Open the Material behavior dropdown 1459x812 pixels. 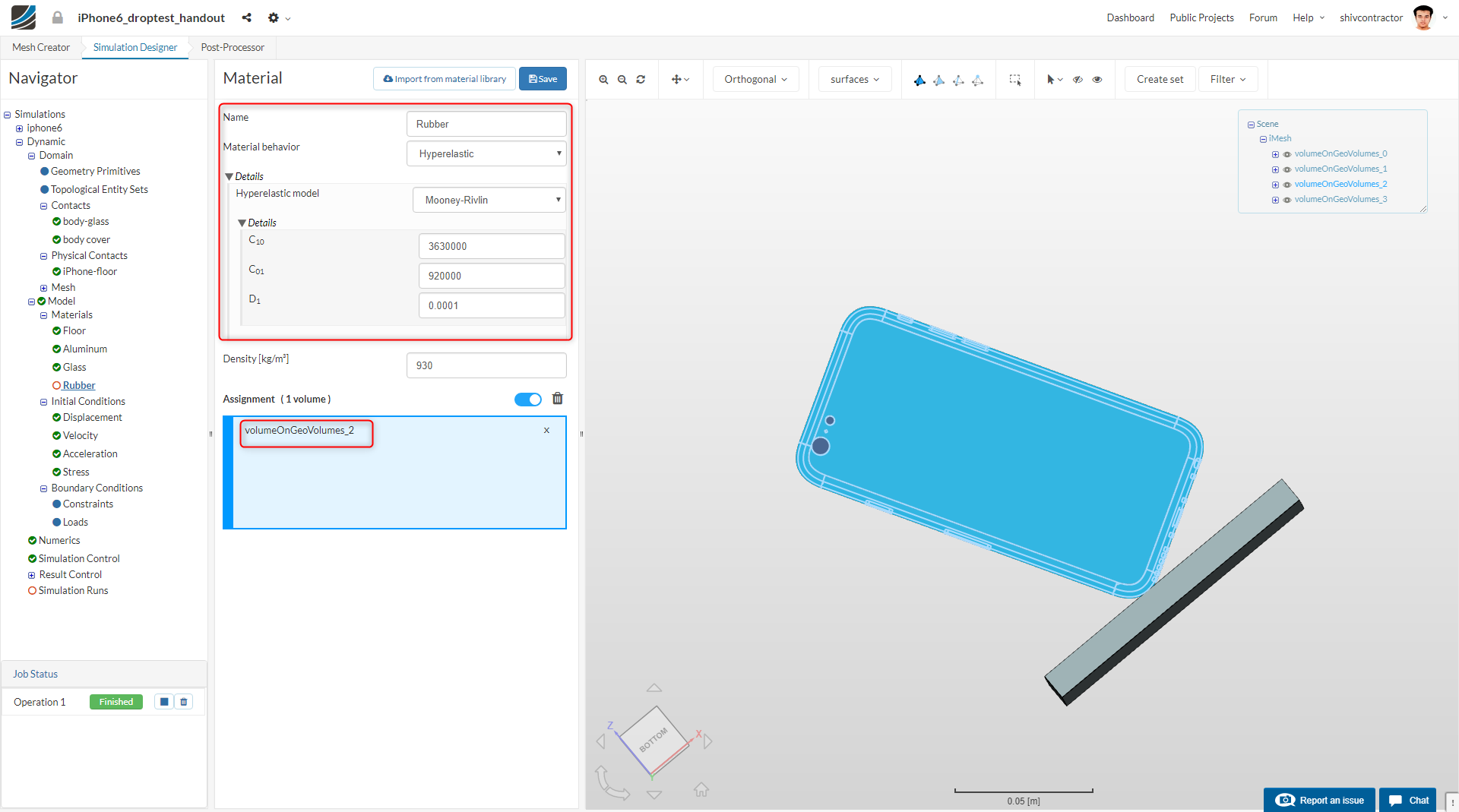click(x=486, y=153)
